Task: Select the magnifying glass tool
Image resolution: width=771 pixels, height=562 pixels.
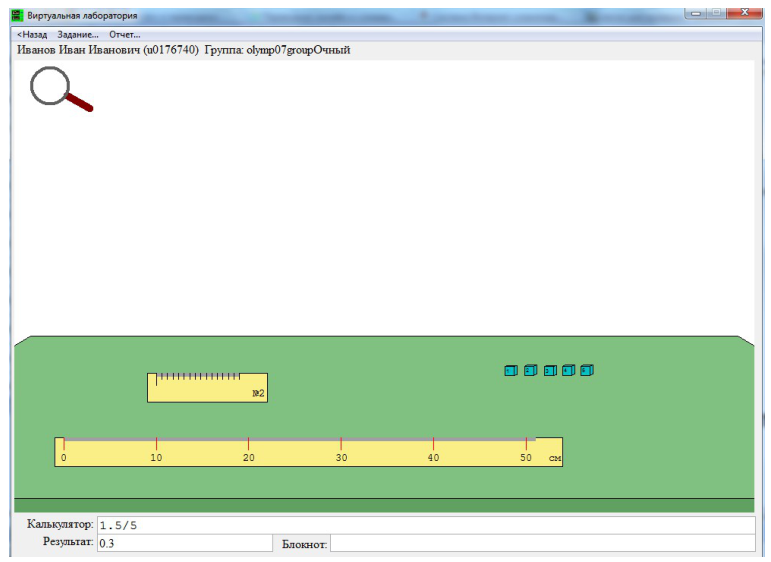Action: click(x=61, y=89)
